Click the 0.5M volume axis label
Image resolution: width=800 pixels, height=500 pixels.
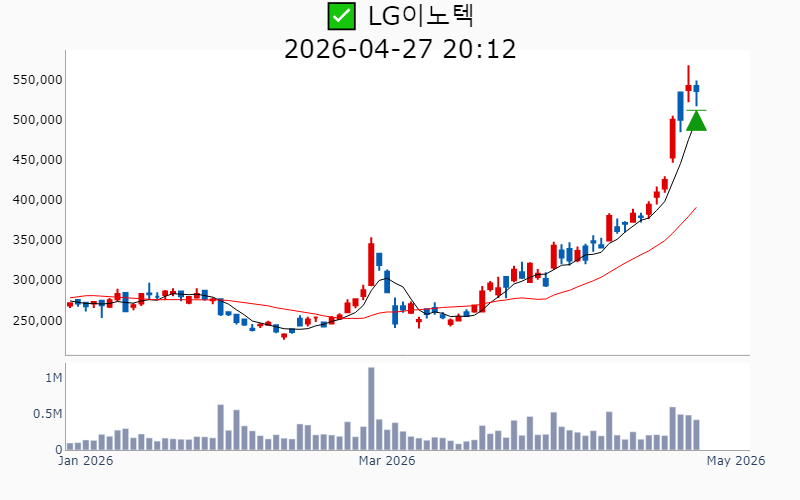(45, 414)
